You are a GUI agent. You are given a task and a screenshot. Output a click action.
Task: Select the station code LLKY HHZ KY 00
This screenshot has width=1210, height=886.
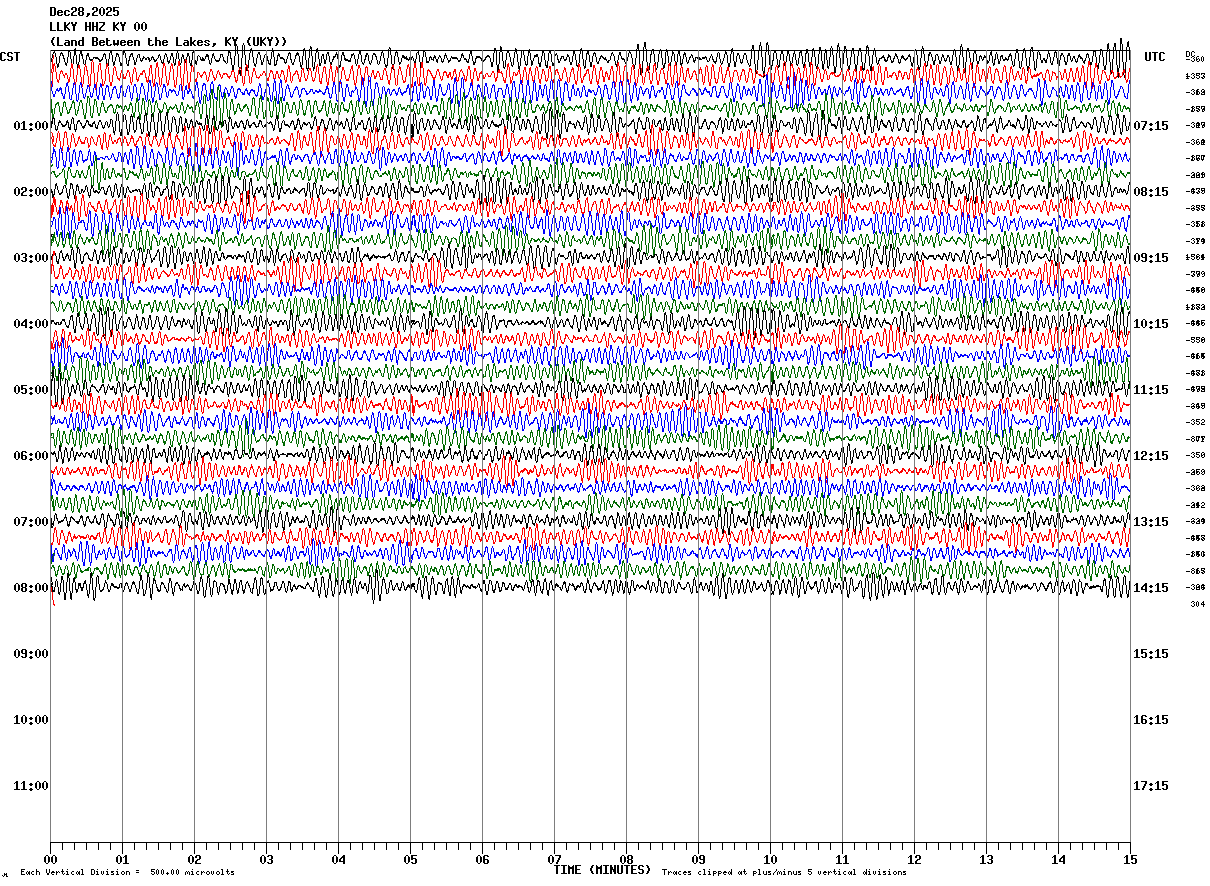(99, 27)
